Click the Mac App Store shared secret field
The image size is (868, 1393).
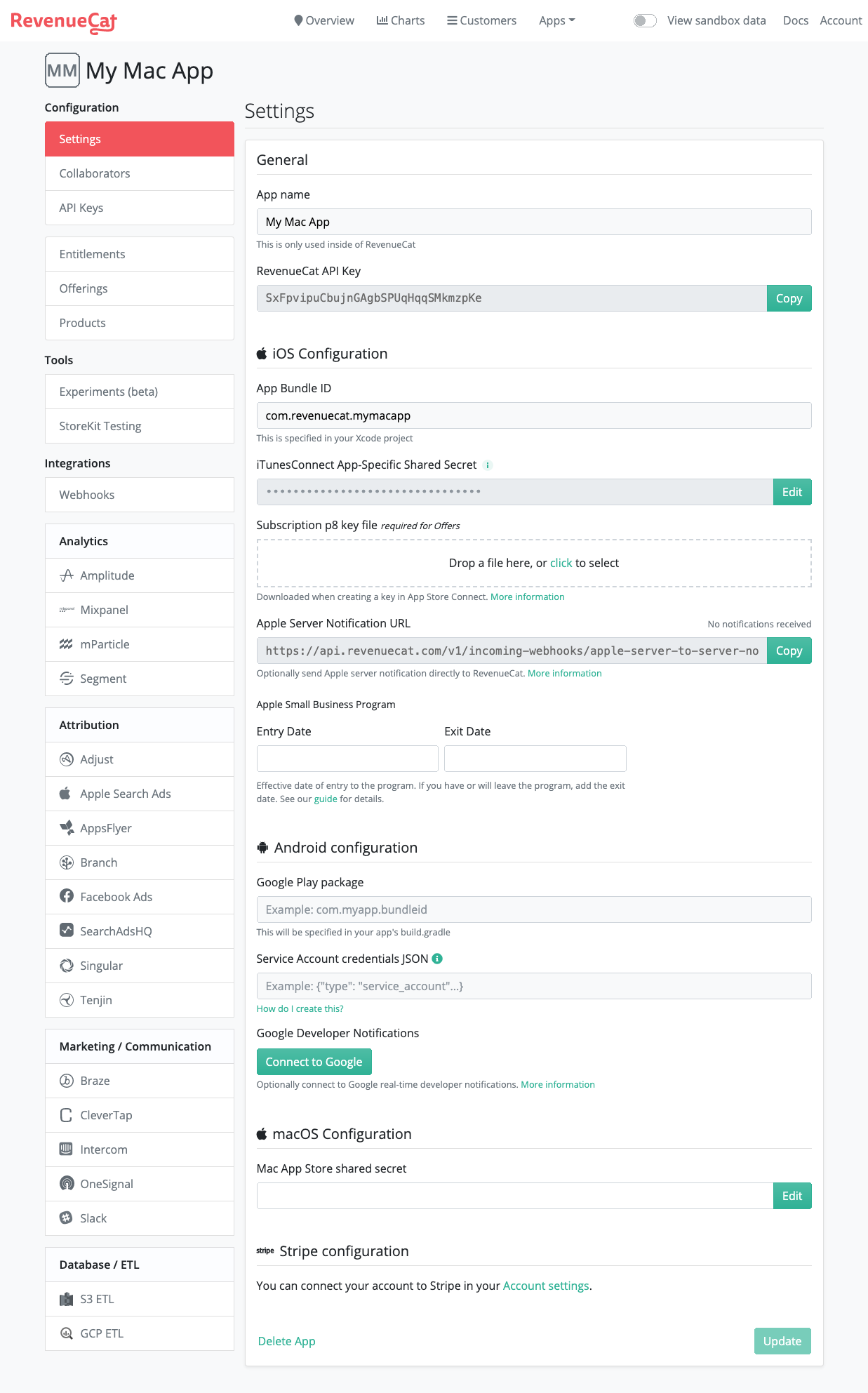click(x=514, y=1196)
